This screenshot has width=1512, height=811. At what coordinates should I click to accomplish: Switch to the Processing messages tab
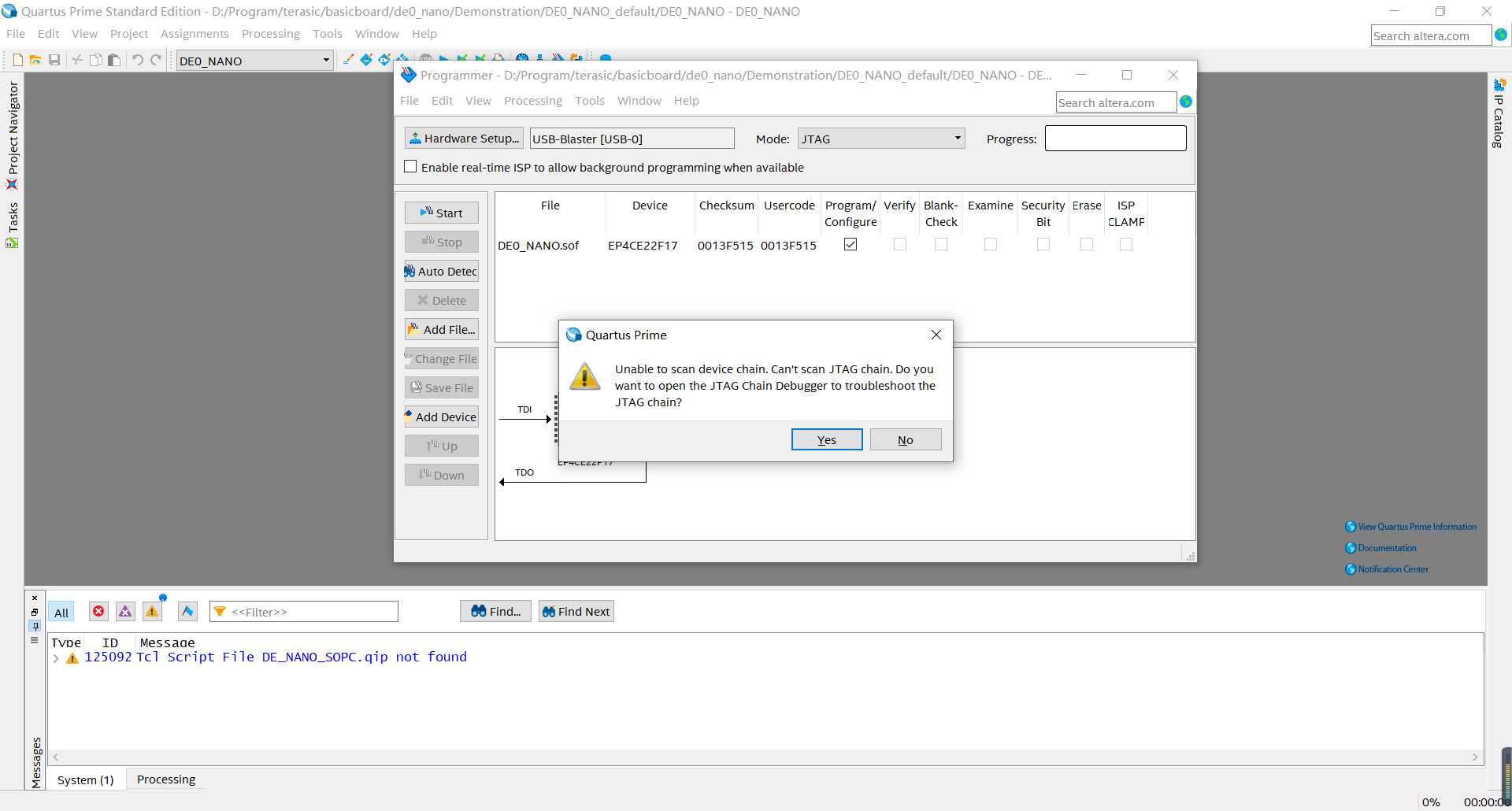tap(166, 780)
